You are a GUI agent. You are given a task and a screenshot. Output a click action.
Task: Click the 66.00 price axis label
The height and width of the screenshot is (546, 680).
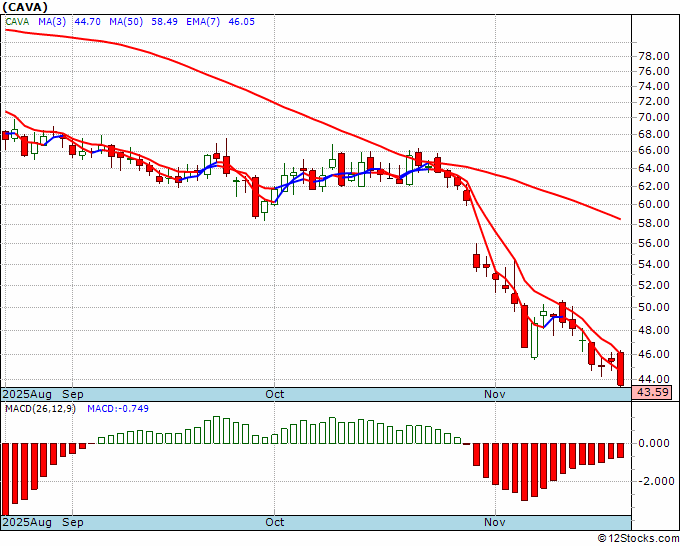pyautogui.click(x=654, y=151)
